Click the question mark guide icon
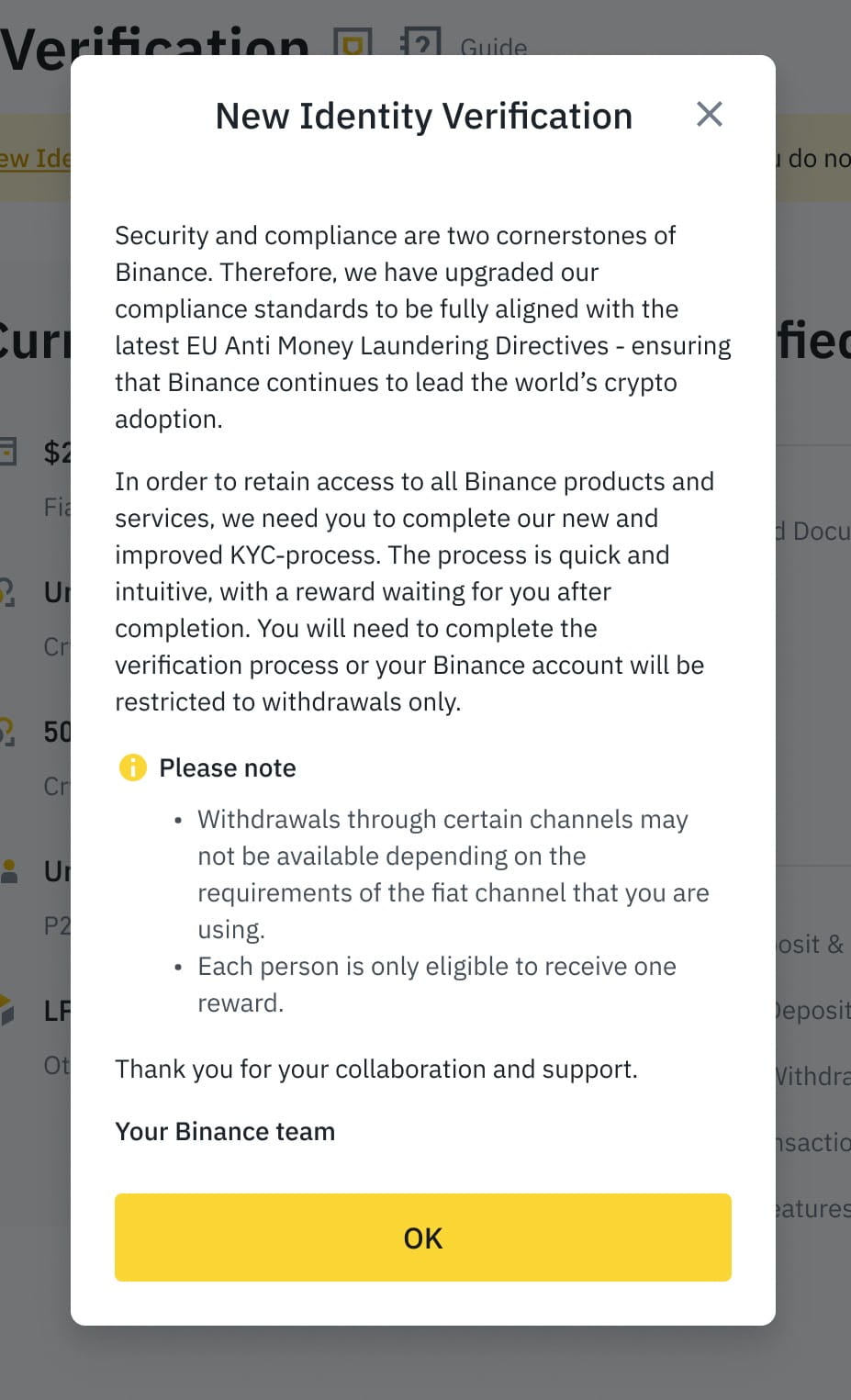This screenshot has width=851, height=1400. click(x=420, y=42)
